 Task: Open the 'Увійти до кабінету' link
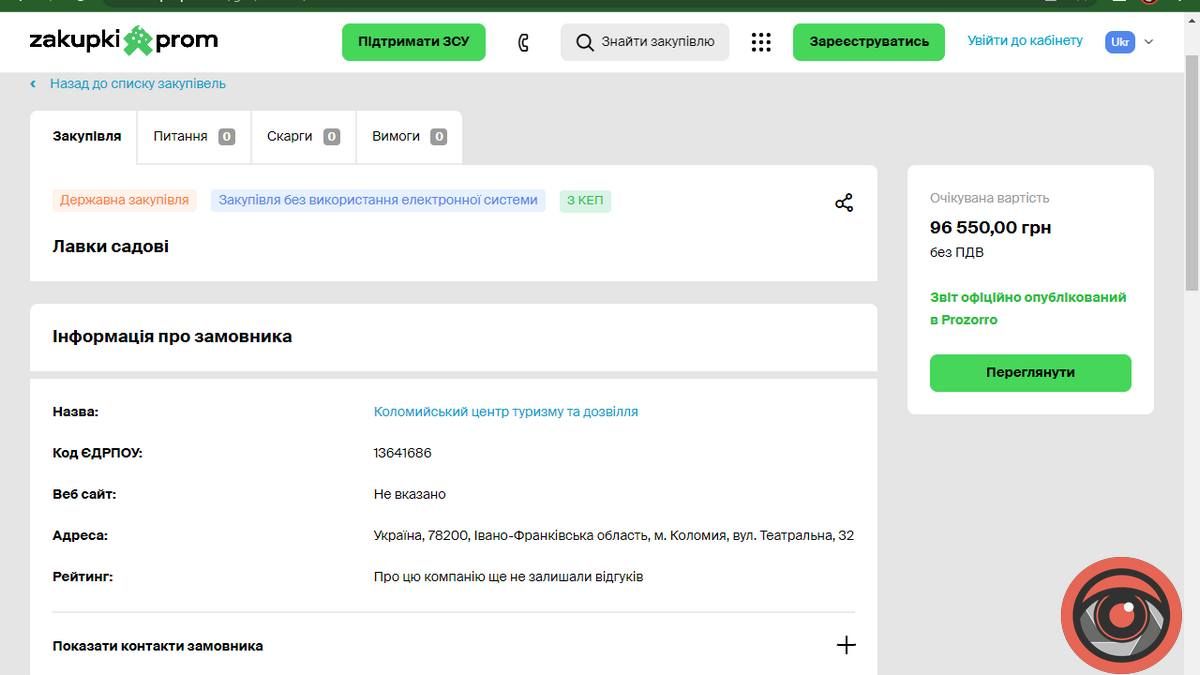pyautogui.click(x=1025, y=41)
